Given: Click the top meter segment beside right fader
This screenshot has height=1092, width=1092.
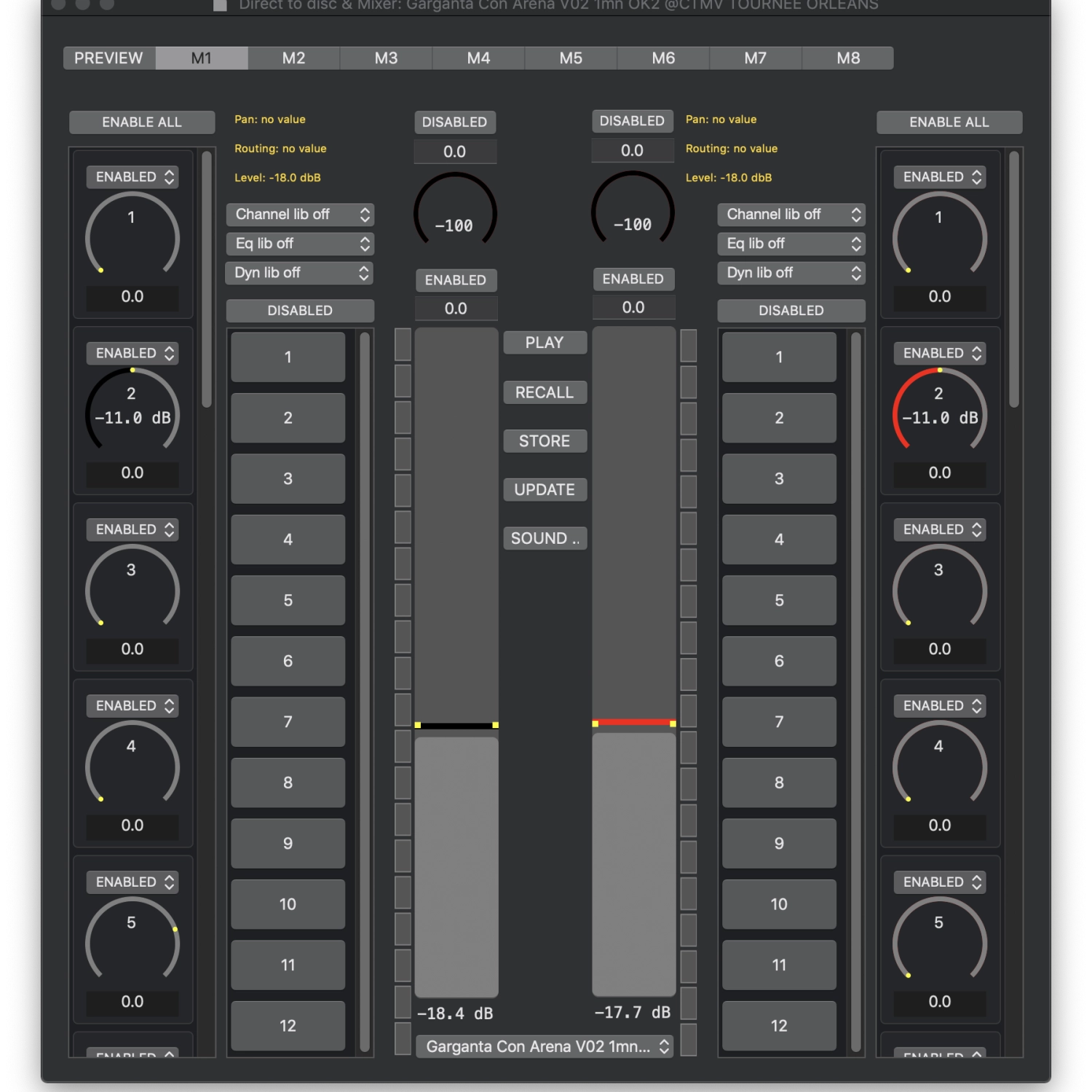Looking at the screenshot, I should [x=689, y=345].
